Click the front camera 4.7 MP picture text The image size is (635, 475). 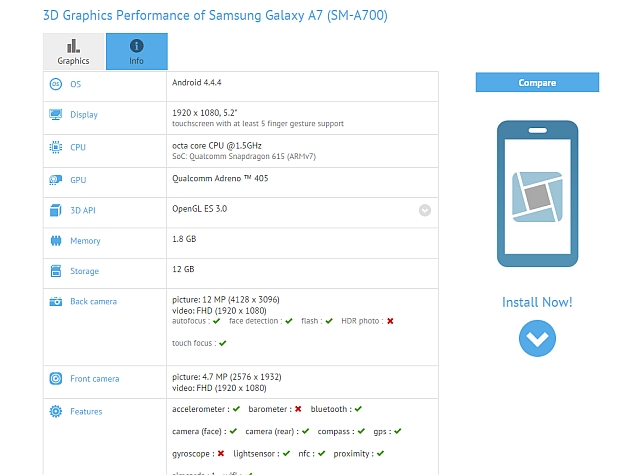(226, 377)
